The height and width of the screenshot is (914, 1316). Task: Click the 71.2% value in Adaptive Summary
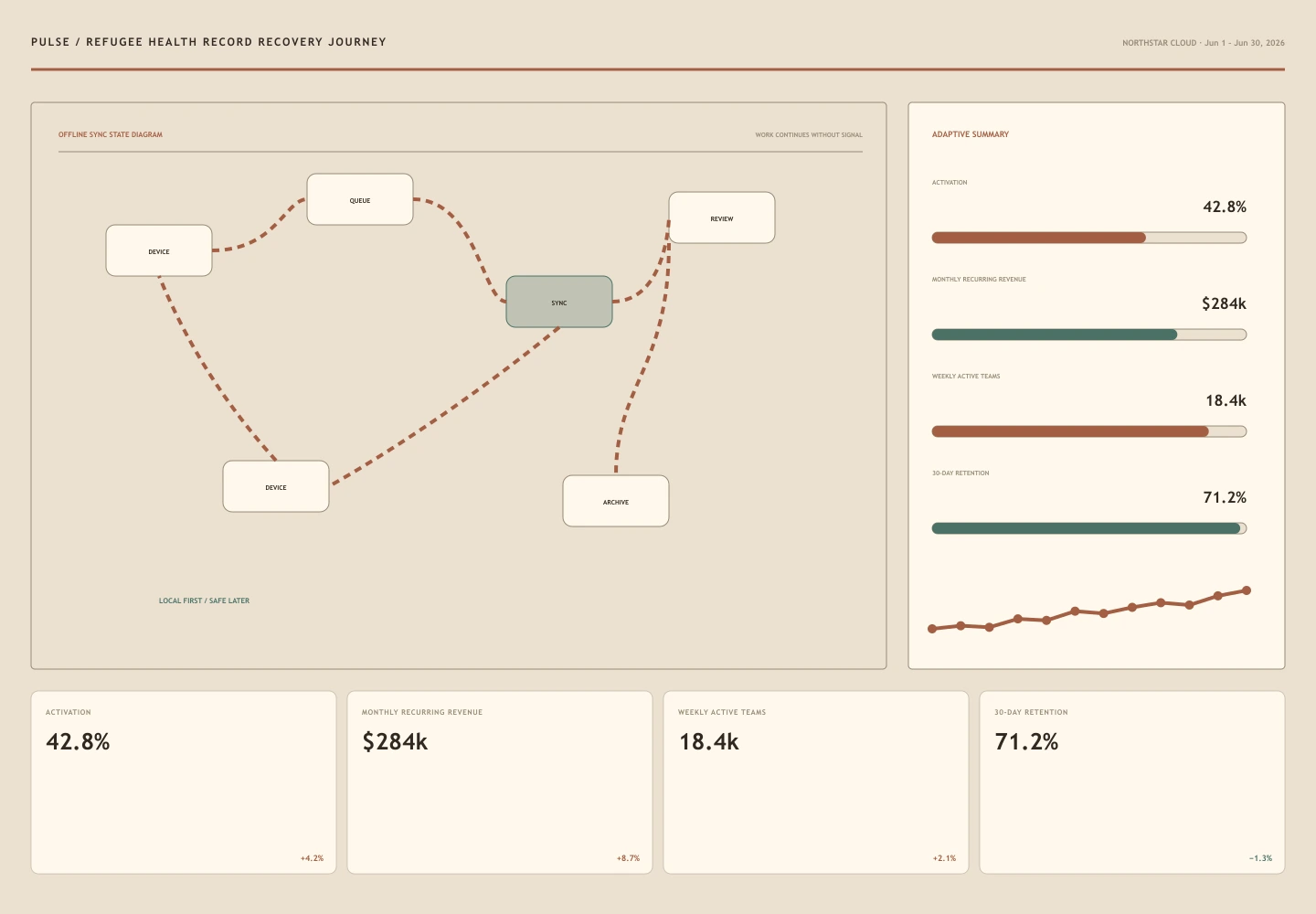[x=1225, y=497]
